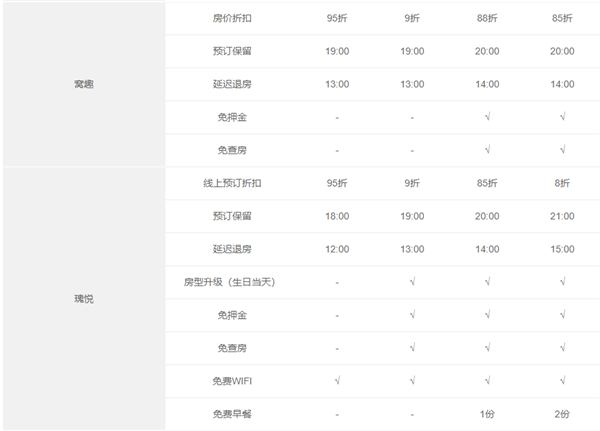The width and height of the screenshot is (600, 431).
Task: Select the 房价折扣 row label
Action: 232,19
